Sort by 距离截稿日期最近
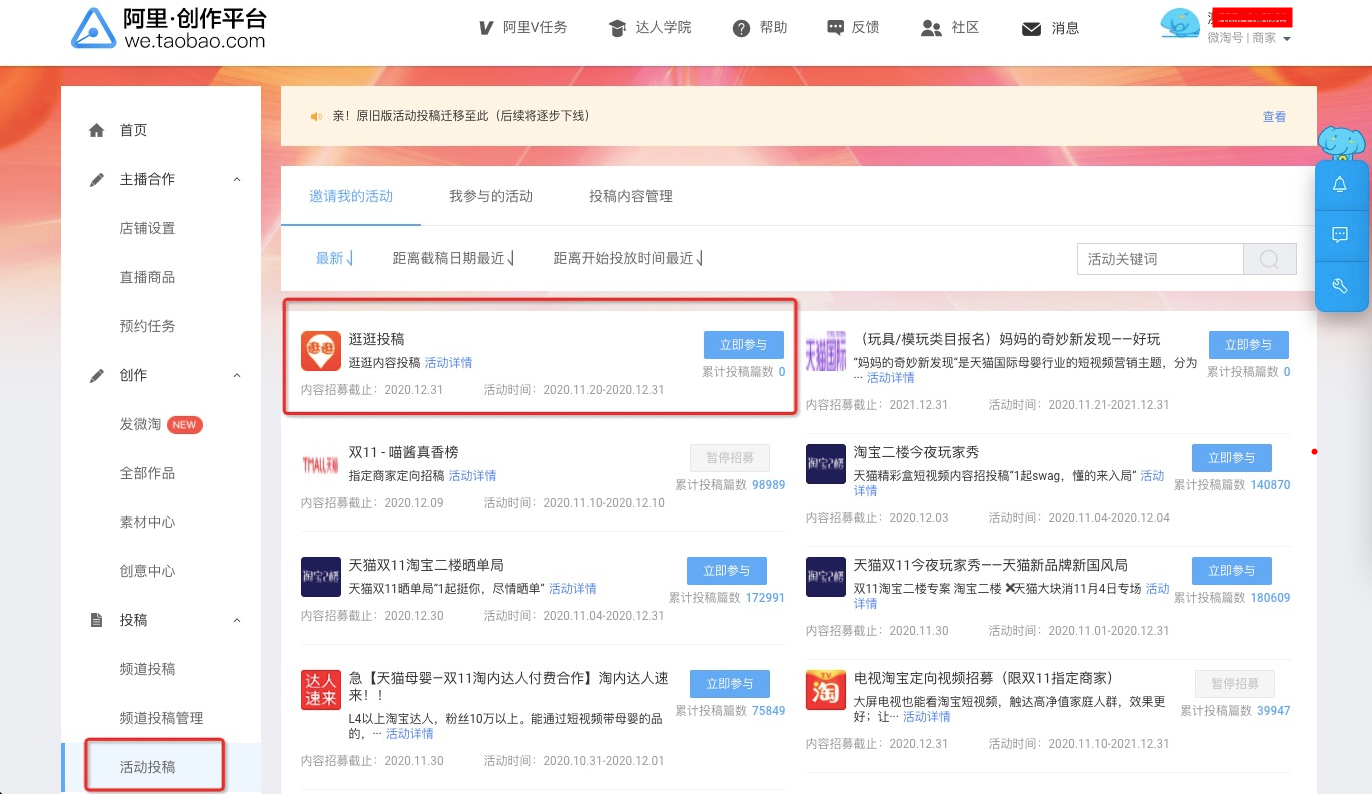This screenshot has width=1372, height=794. [453, 258]
